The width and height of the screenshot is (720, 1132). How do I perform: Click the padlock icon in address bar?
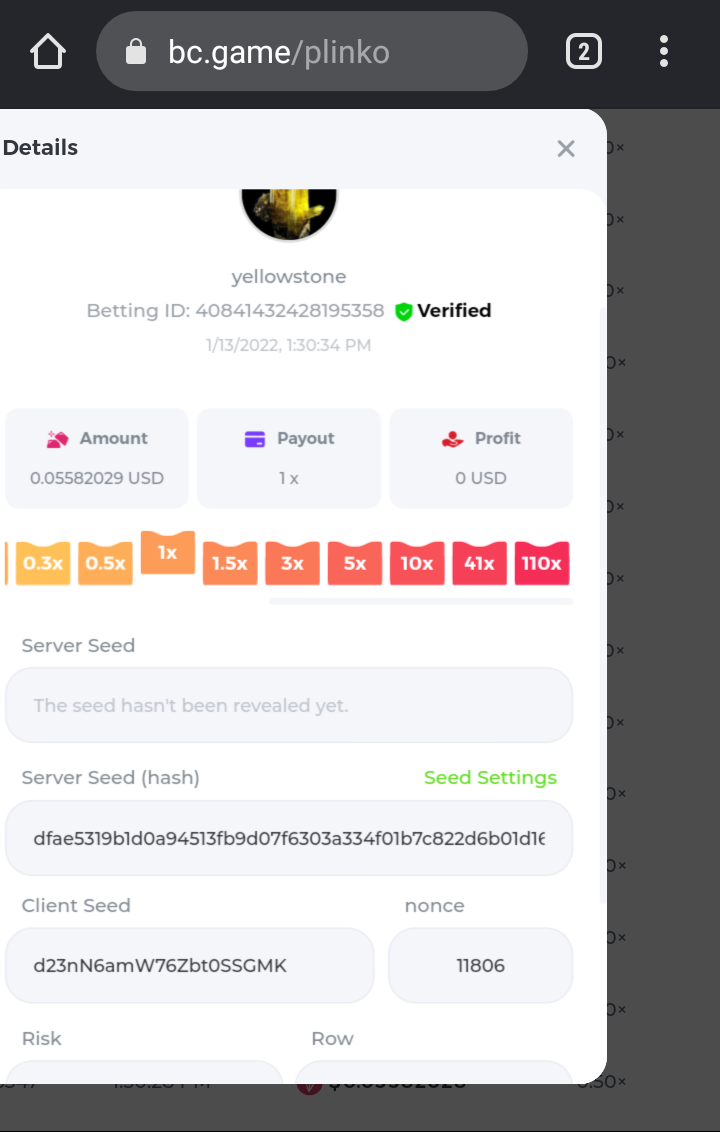136,52
